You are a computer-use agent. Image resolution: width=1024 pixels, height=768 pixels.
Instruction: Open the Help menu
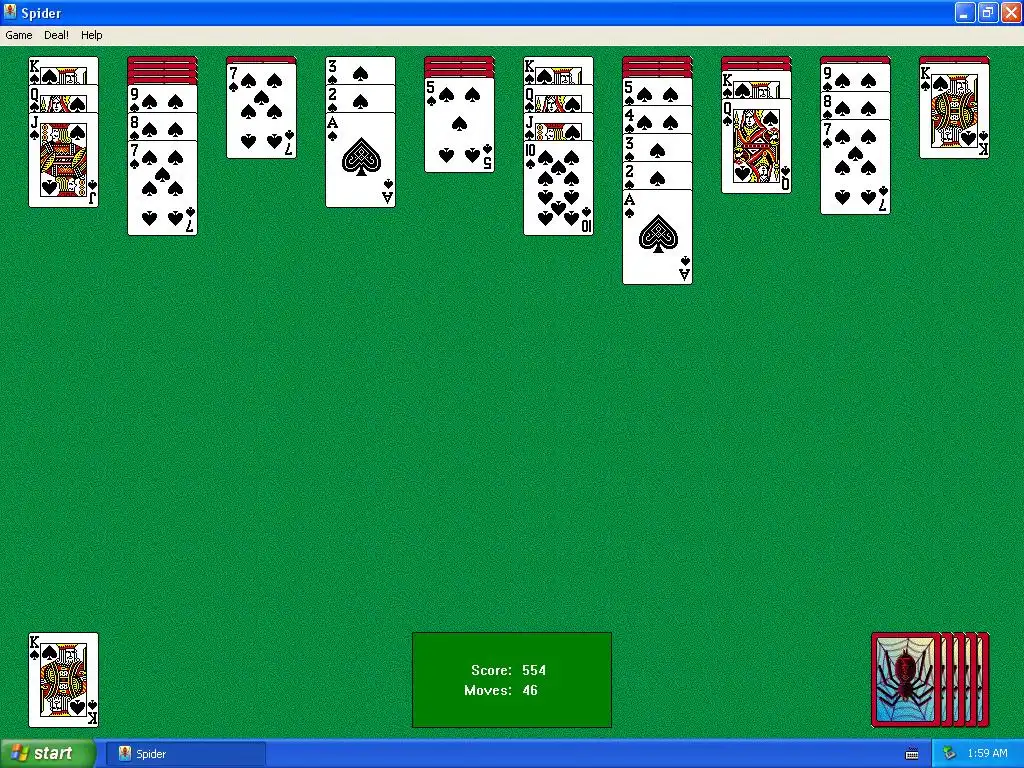[x=91, y=35]
